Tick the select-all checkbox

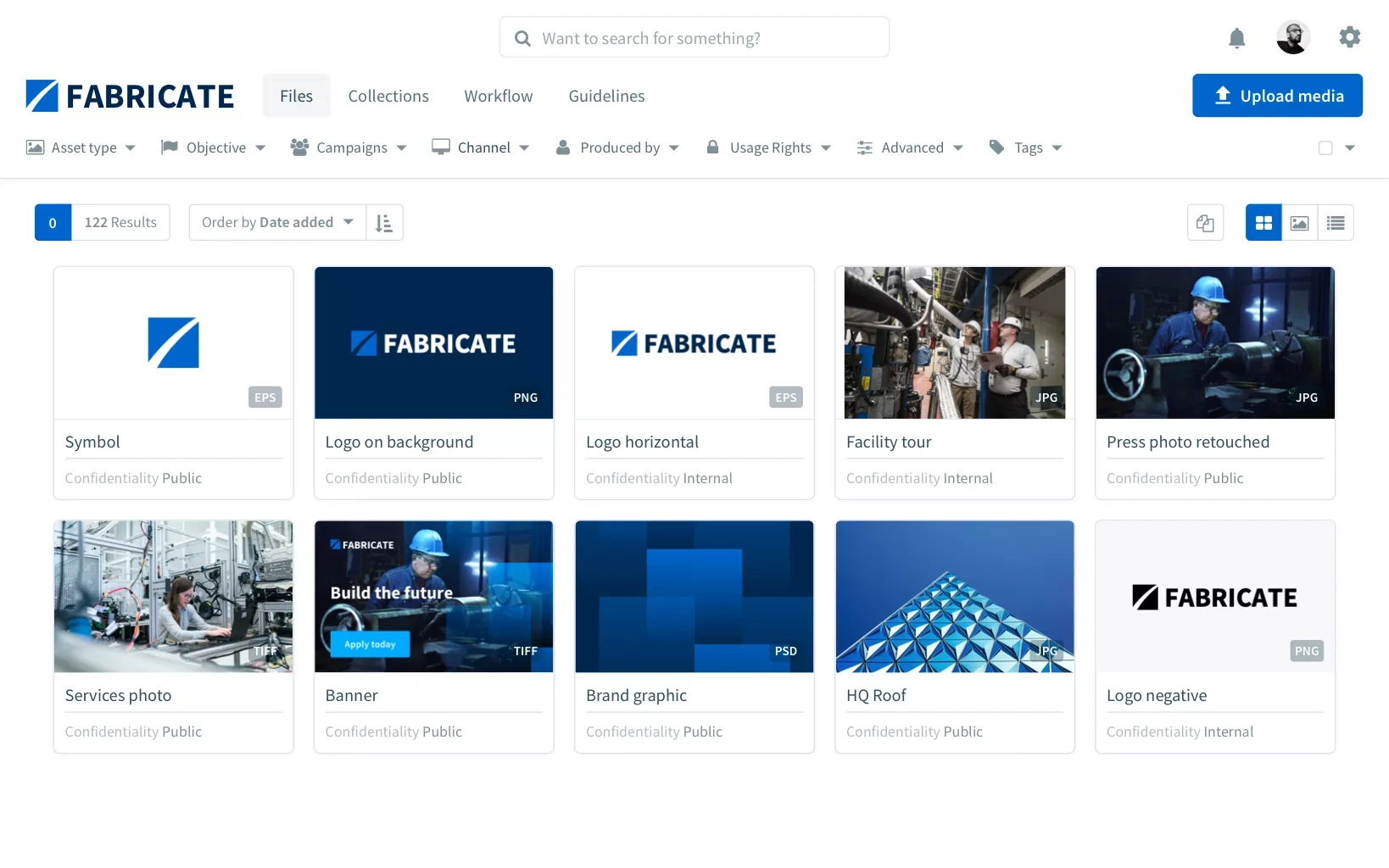pos(1325,147)
